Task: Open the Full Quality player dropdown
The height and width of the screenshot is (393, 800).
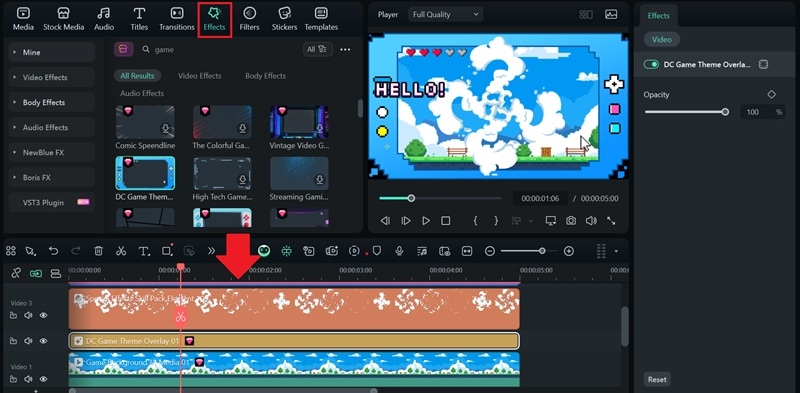Action: 445,14
